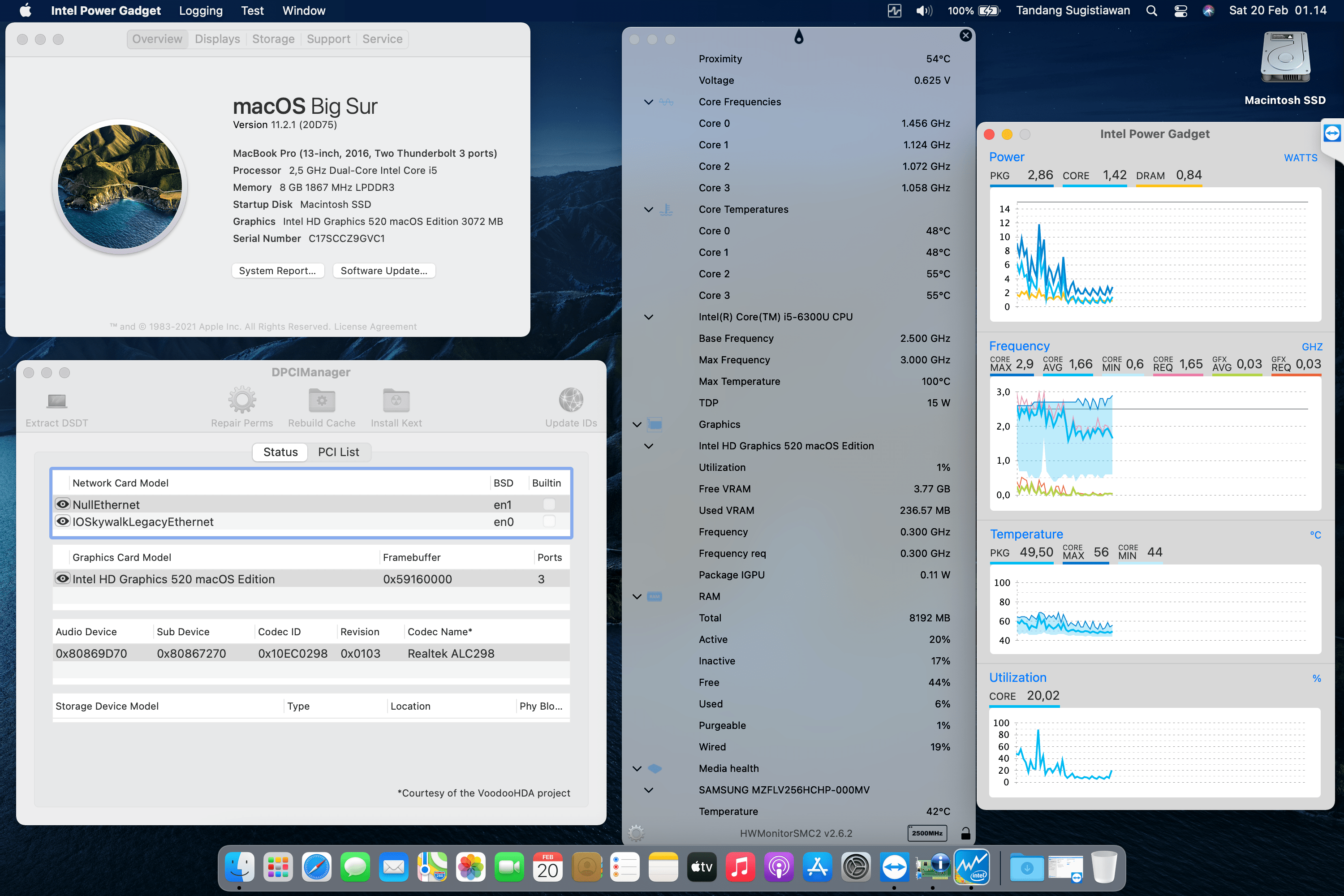Open the Apple menu

[26, 11]
